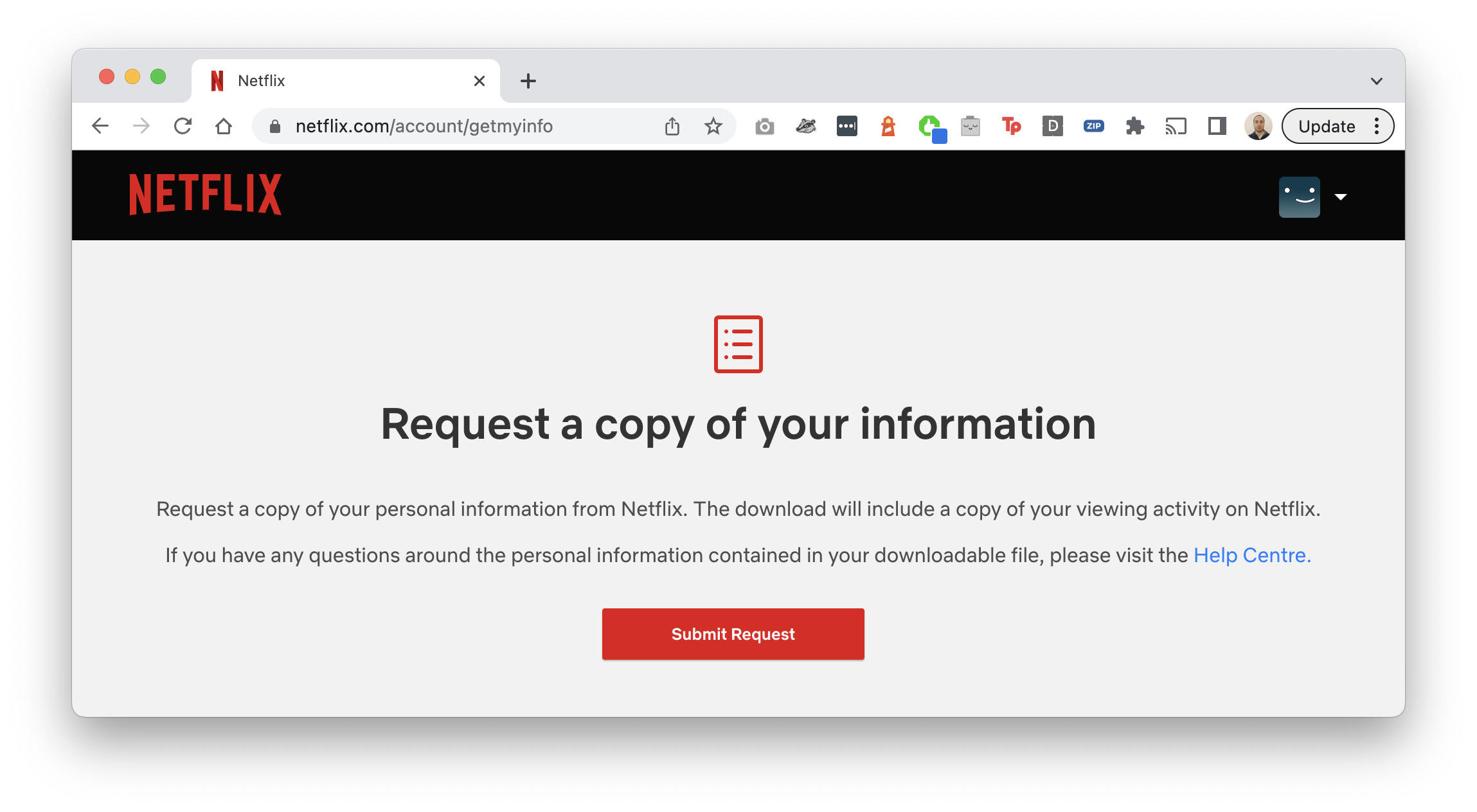Open the browser home page
Image resolution: width=1477 pixels, height=812 pixels.
[224, 126]
